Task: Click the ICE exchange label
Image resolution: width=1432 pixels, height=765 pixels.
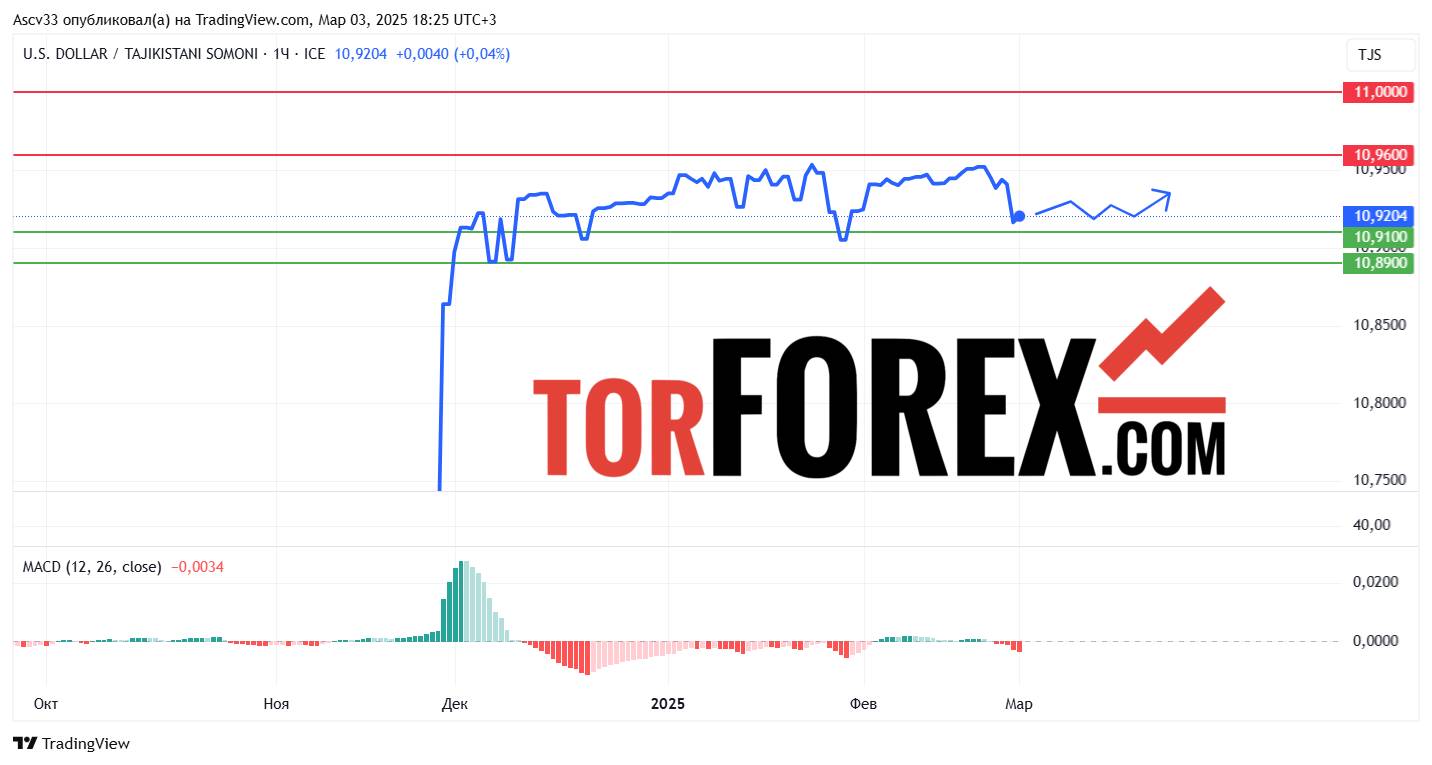Action: click(314, 54)
